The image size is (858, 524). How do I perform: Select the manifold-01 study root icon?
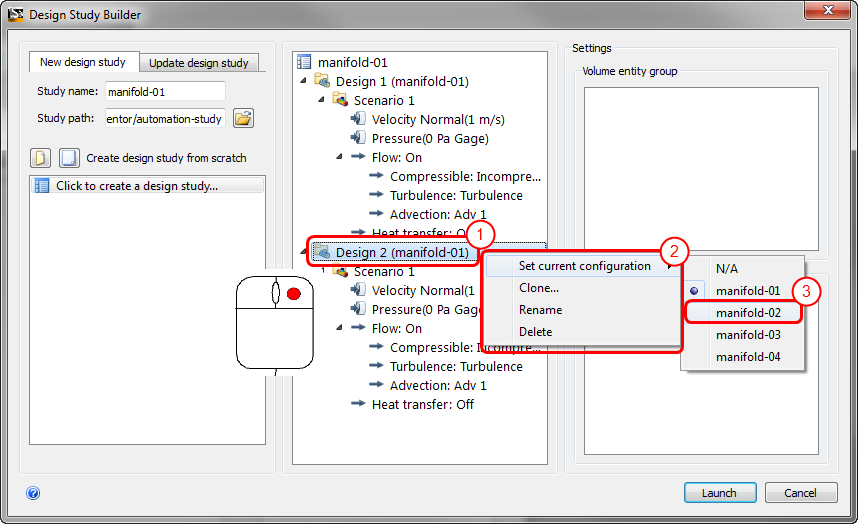point(304,62)
